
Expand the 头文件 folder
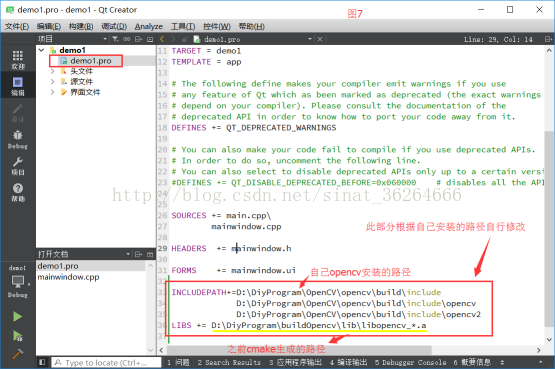pyautogui.click(x=52, y=71)
